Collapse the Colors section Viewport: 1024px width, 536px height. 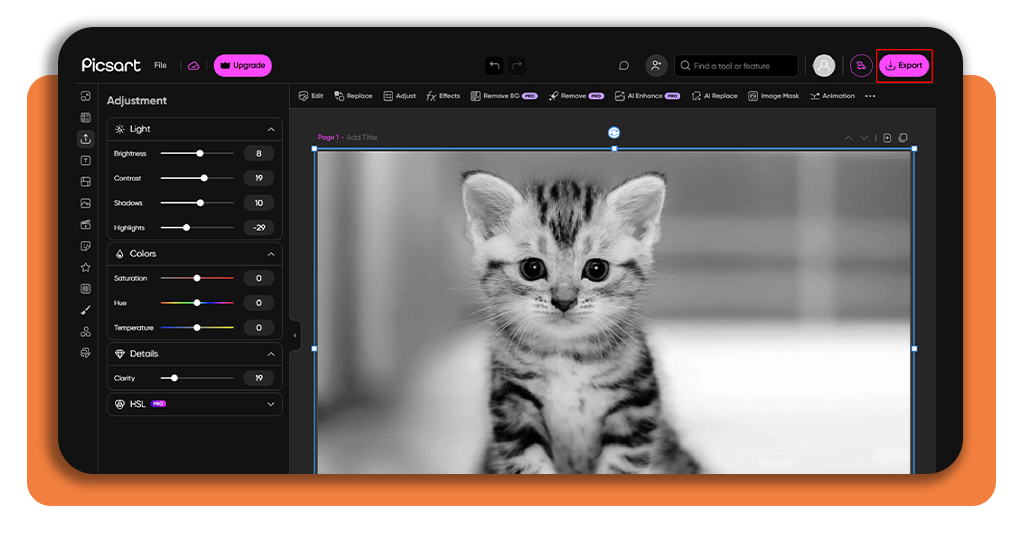click(271, 254)
